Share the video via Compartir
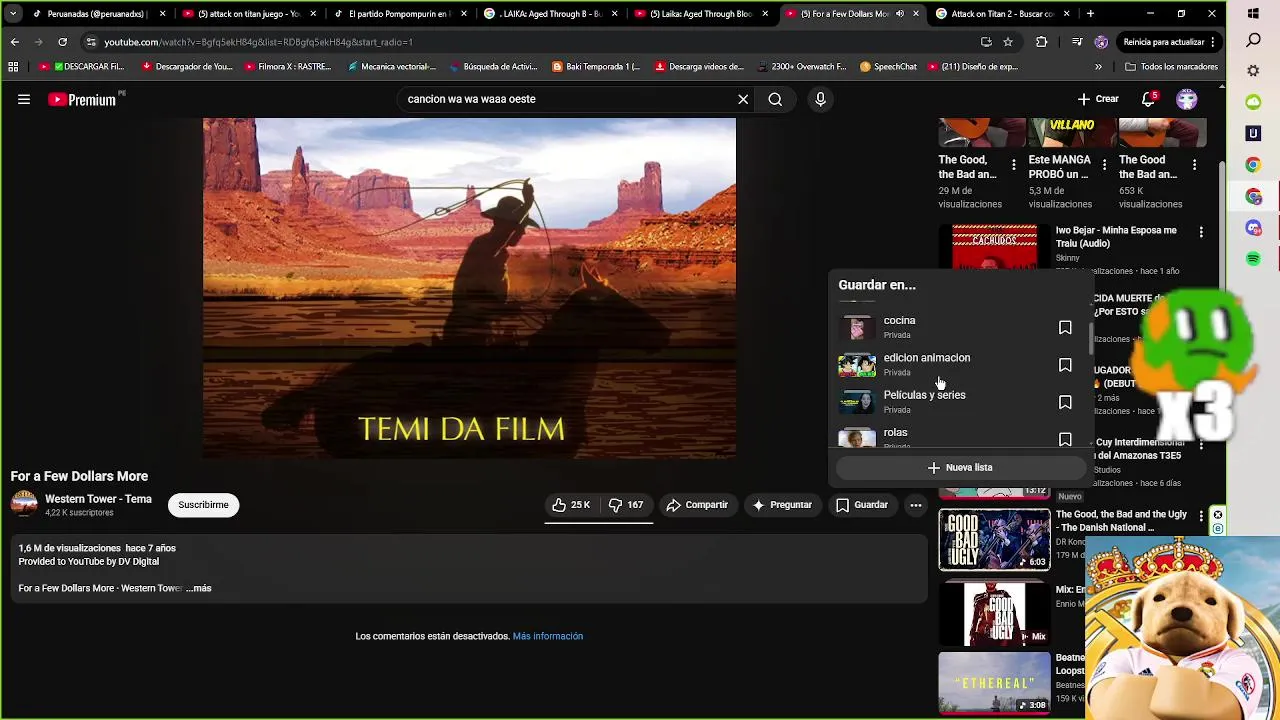The height and width of the screenshot is (720, 1280). (697, 505)
